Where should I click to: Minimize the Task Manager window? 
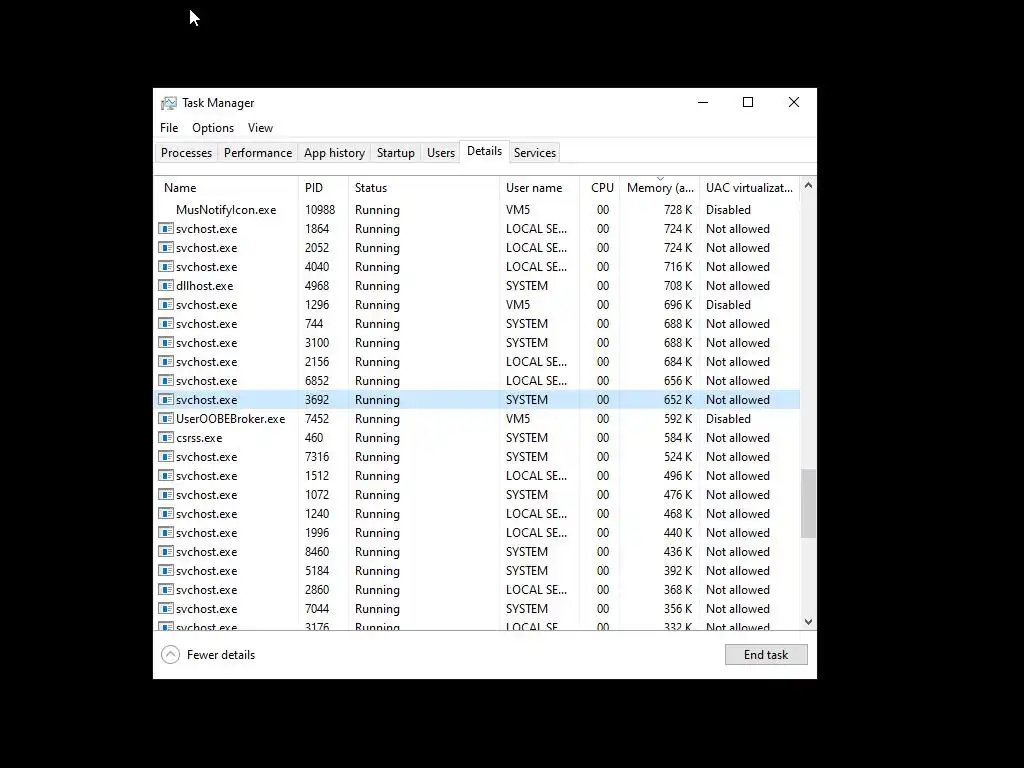[x=703, y=103]
